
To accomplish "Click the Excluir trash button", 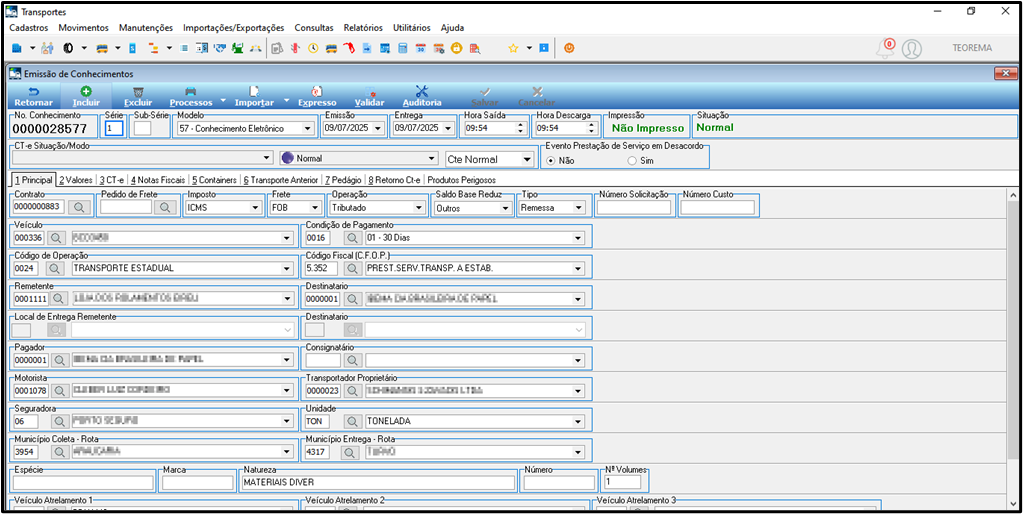I will pos(138,96).
